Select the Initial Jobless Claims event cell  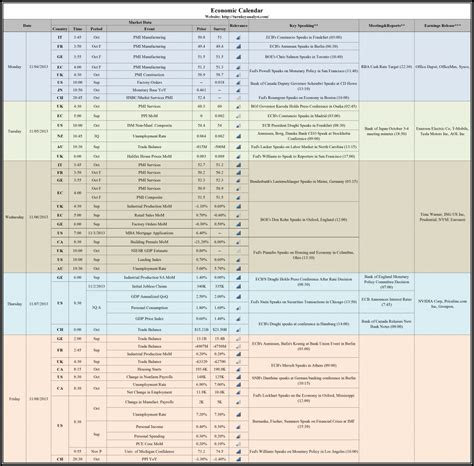pos(149,286)
